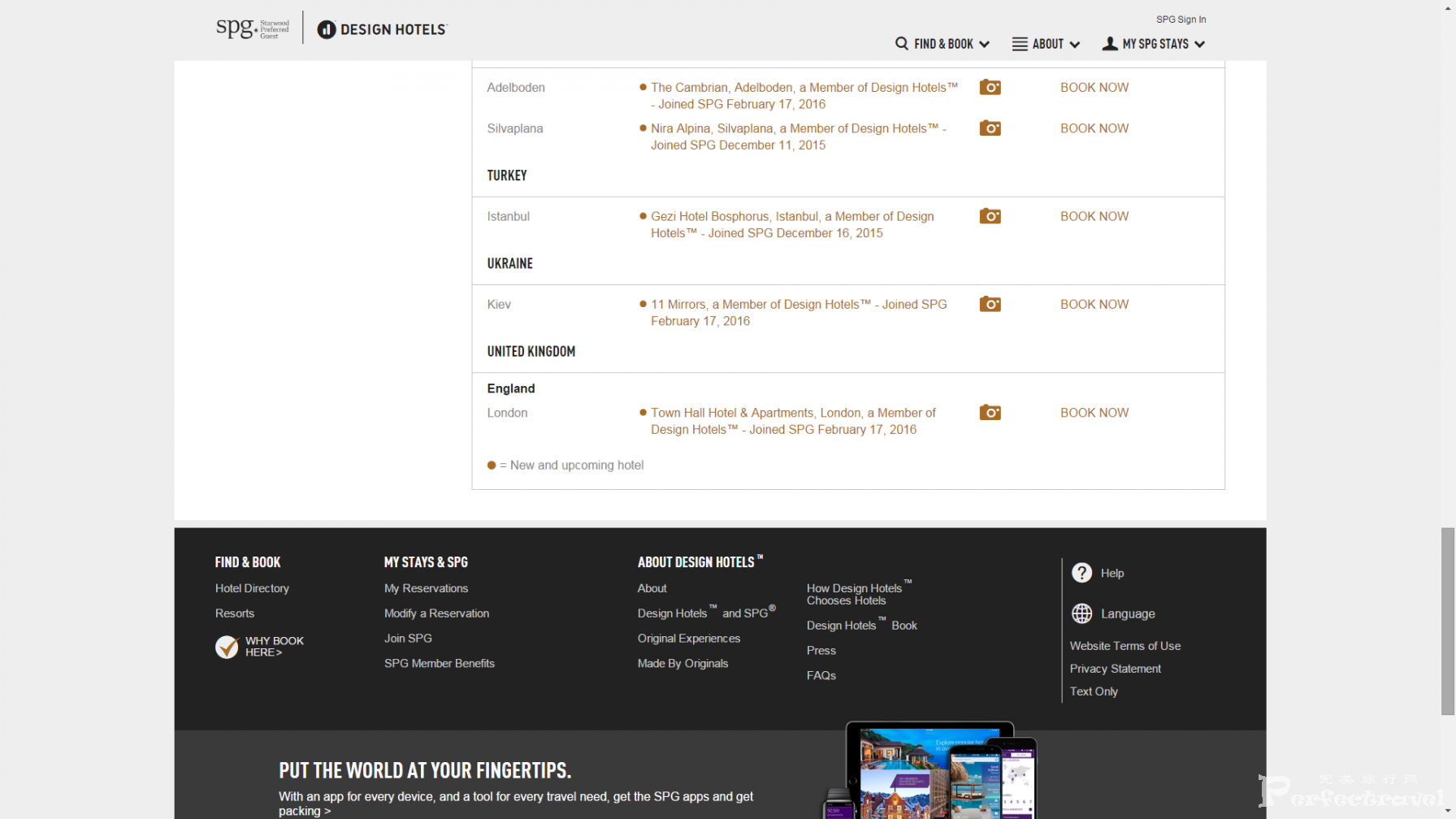Open My Reservations footer link
This screenshot has height=819, width=1456.
[426, 588]
